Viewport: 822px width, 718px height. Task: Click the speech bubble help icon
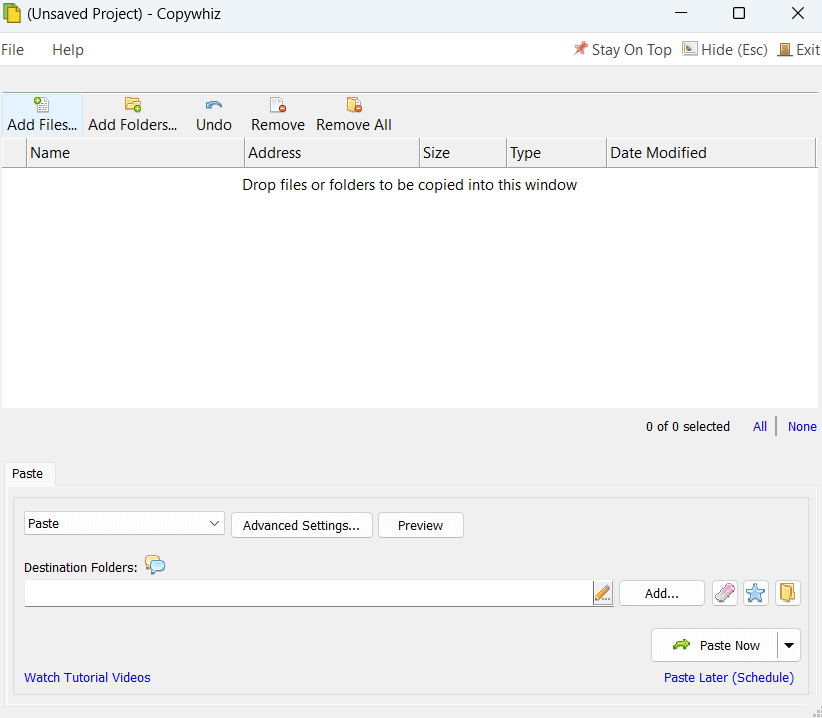[155, 565]
